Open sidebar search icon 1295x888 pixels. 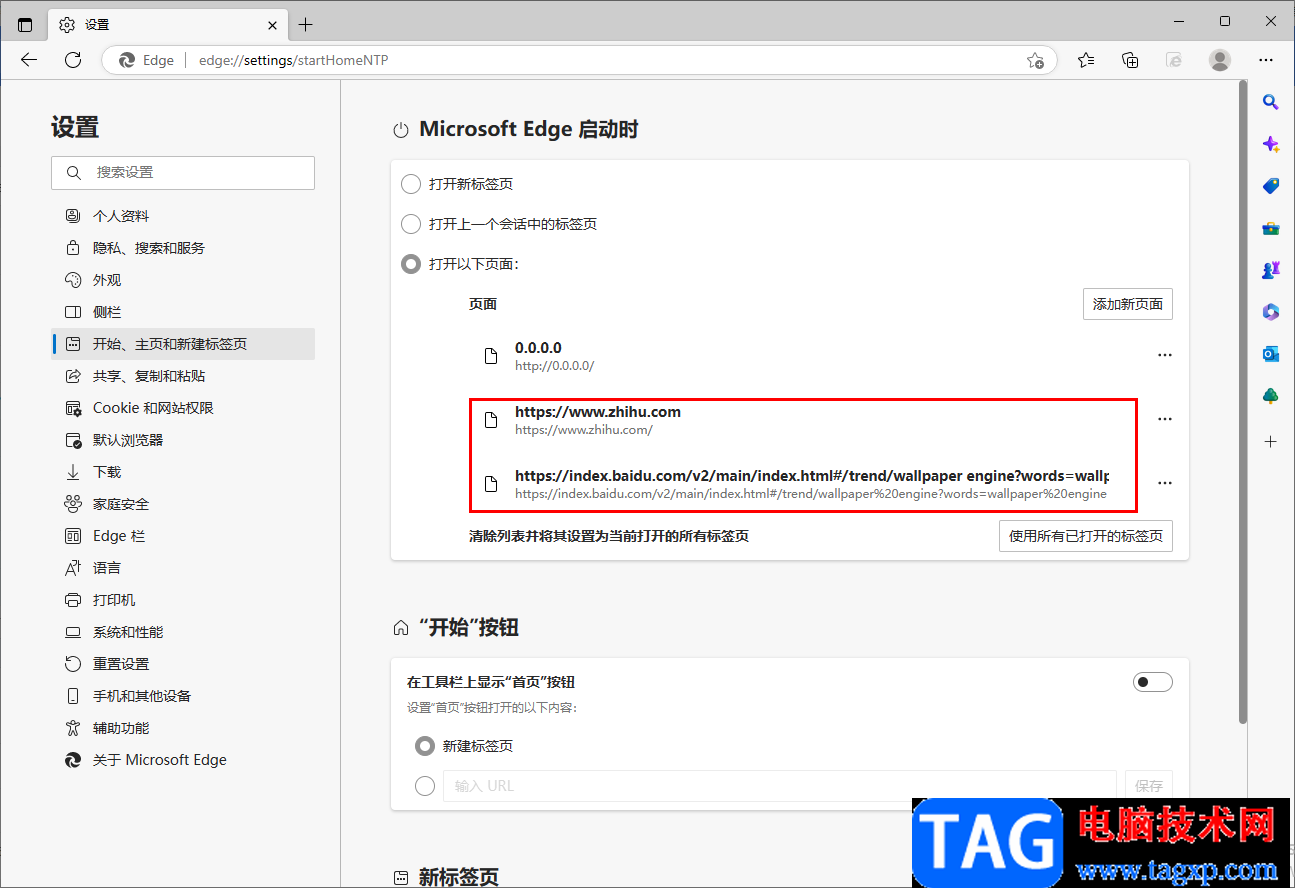pyautogui.click(x=1271, y=101)
